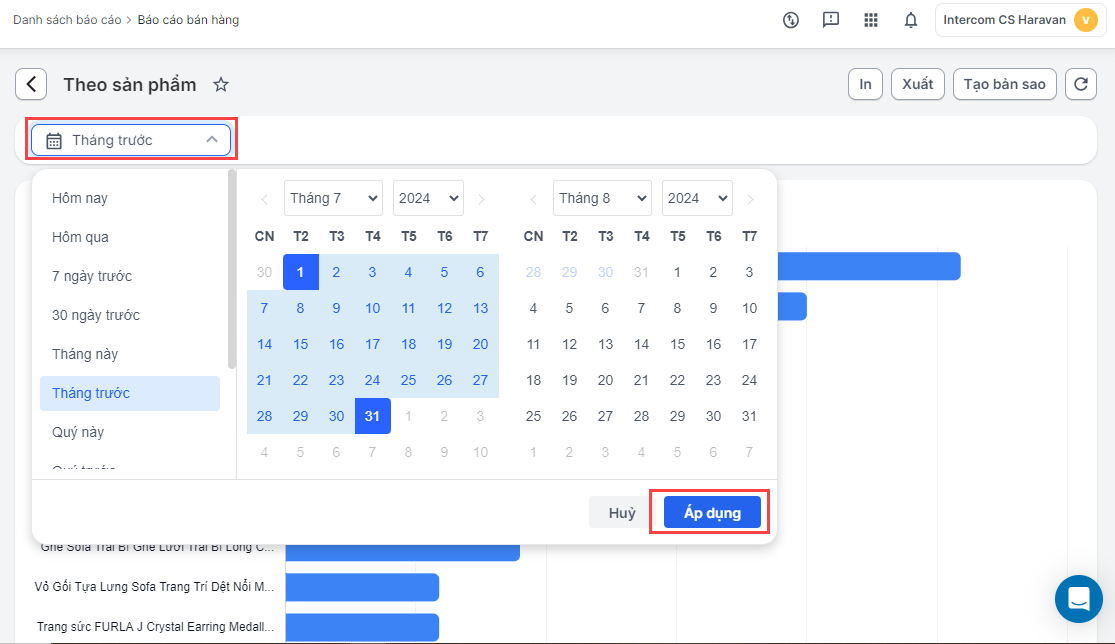
Task: Choose the 7 ngày trước preset
Action: pyautogui.click(x=92, y=276)
